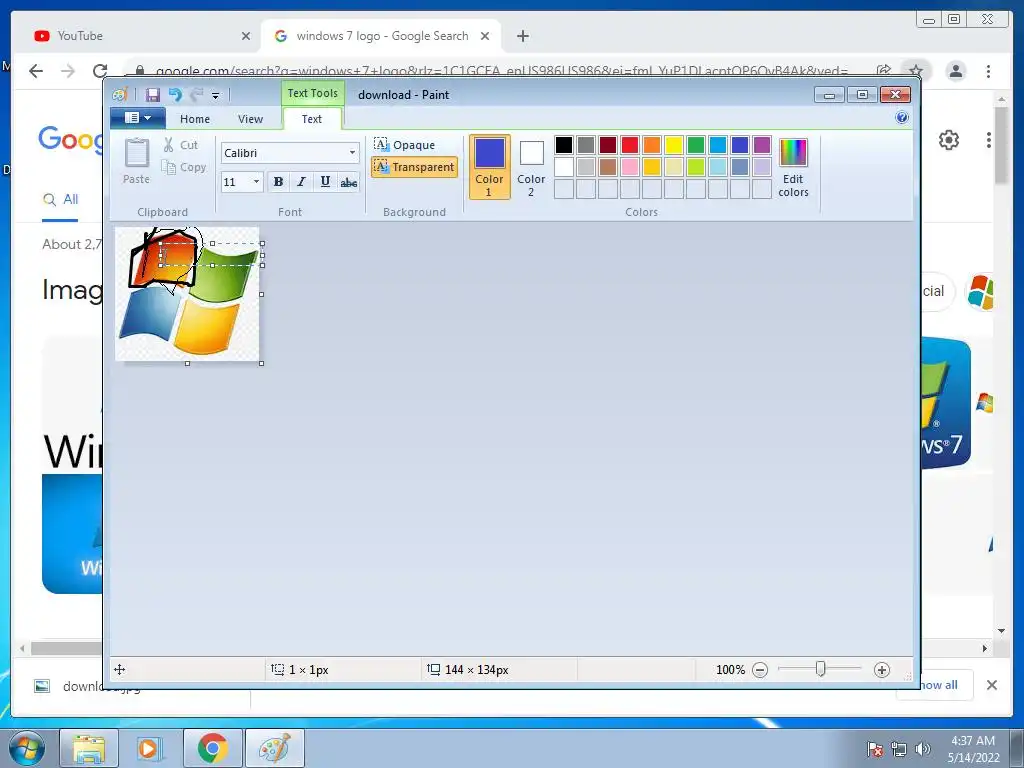Select the Text ribbon tab
The height and width of the screenshot is (768, 1024).
(312, 119)
